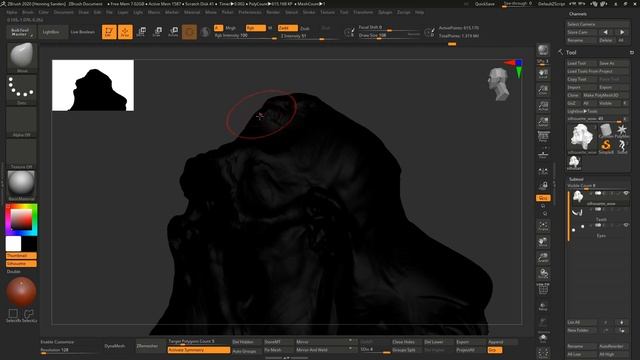This screenshot has height=360, width=640.
Task: Open the Zplugin menu
Action: [385, 12]
